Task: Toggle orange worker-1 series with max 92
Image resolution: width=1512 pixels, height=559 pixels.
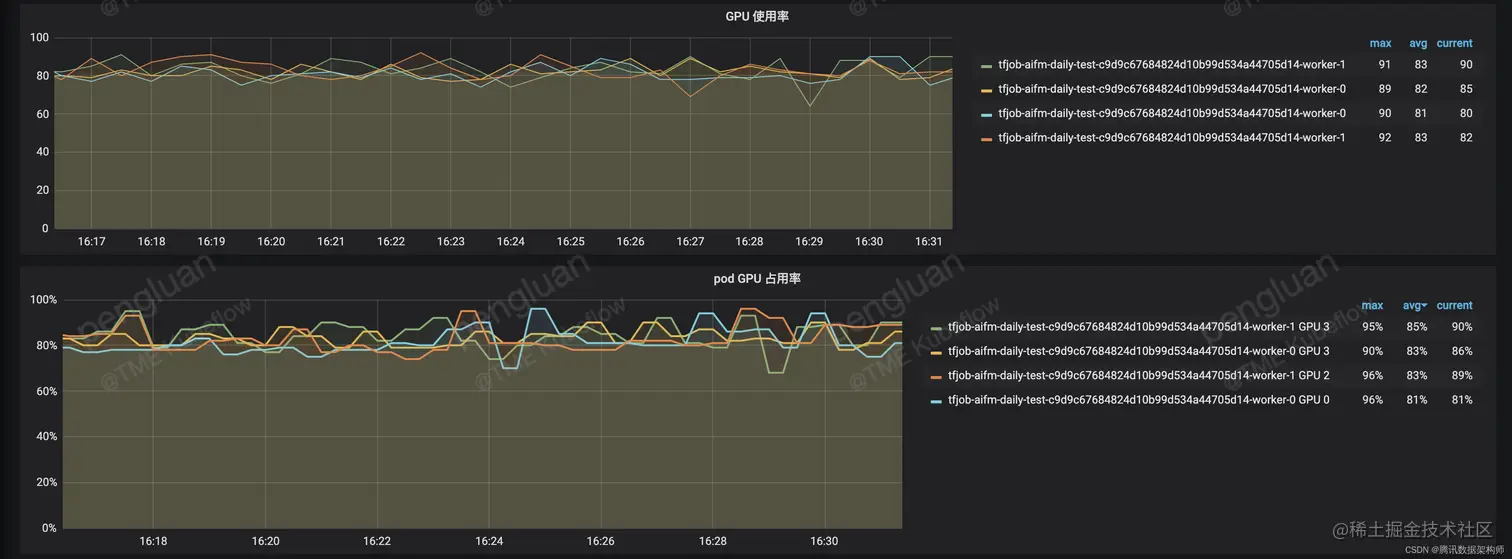Action: point(1172,137)
